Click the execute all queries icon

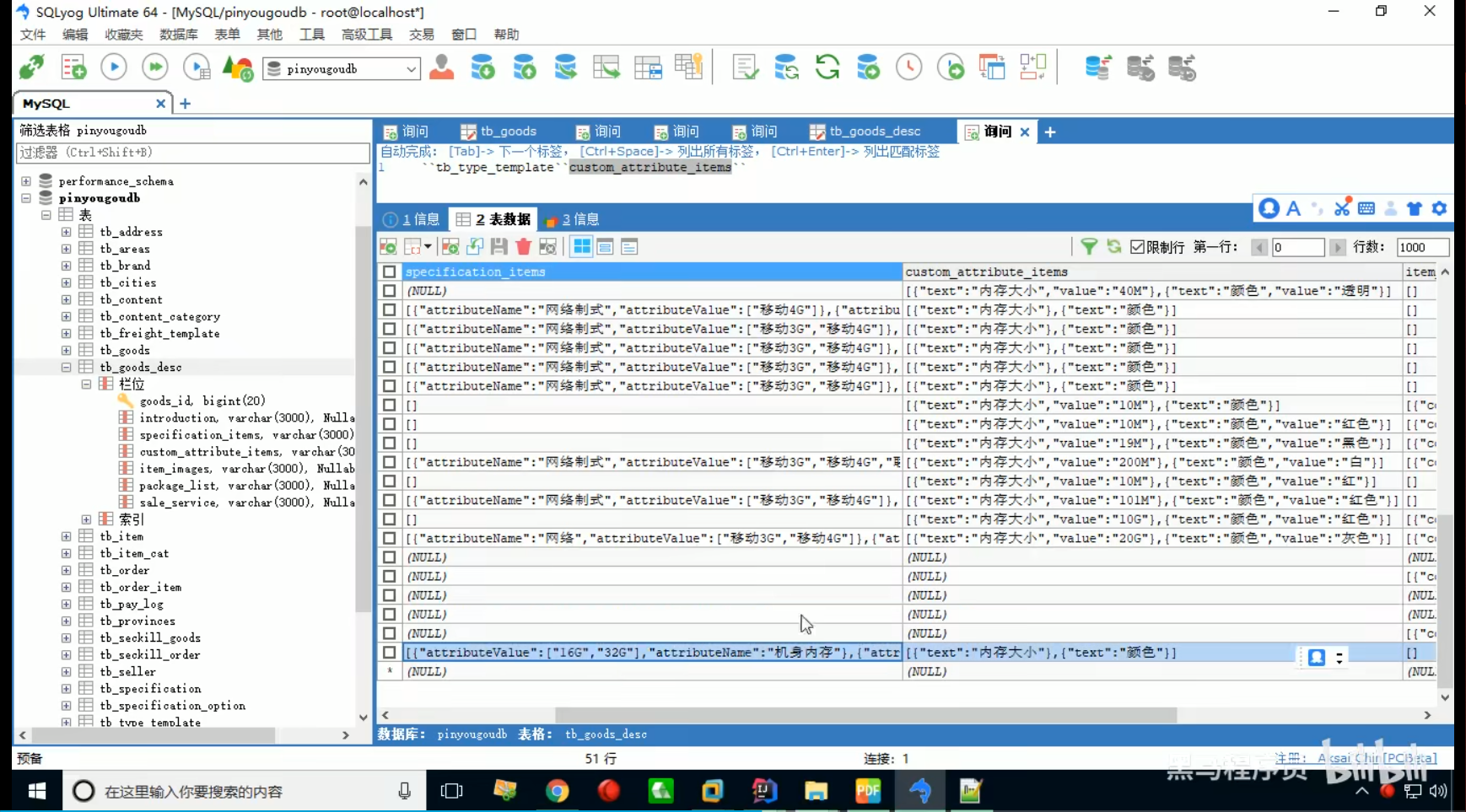pos(155,67)
